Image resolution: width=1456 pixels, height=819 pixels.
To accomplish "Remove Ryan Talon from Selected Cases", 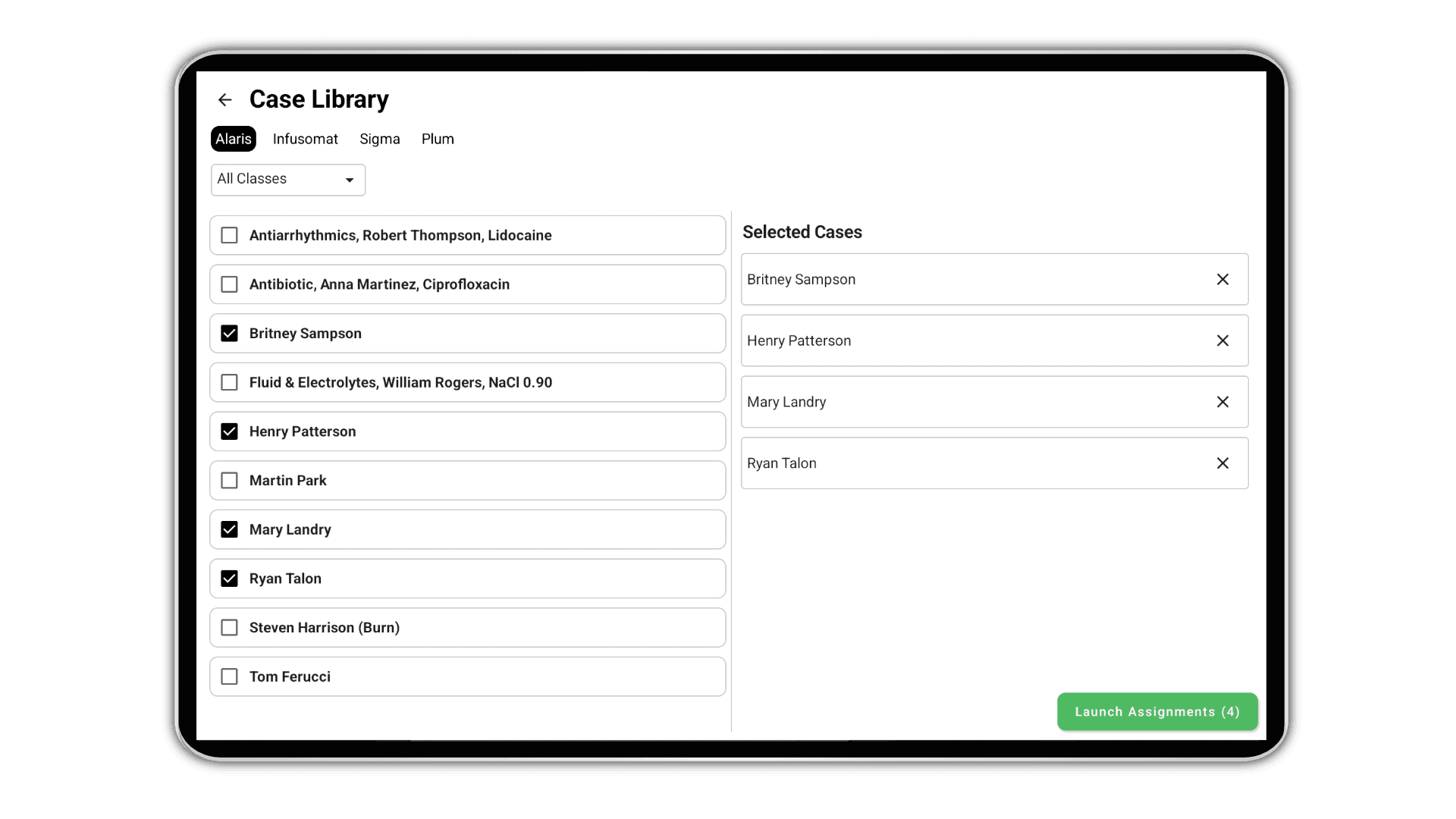I will (x=1222, y=463).
